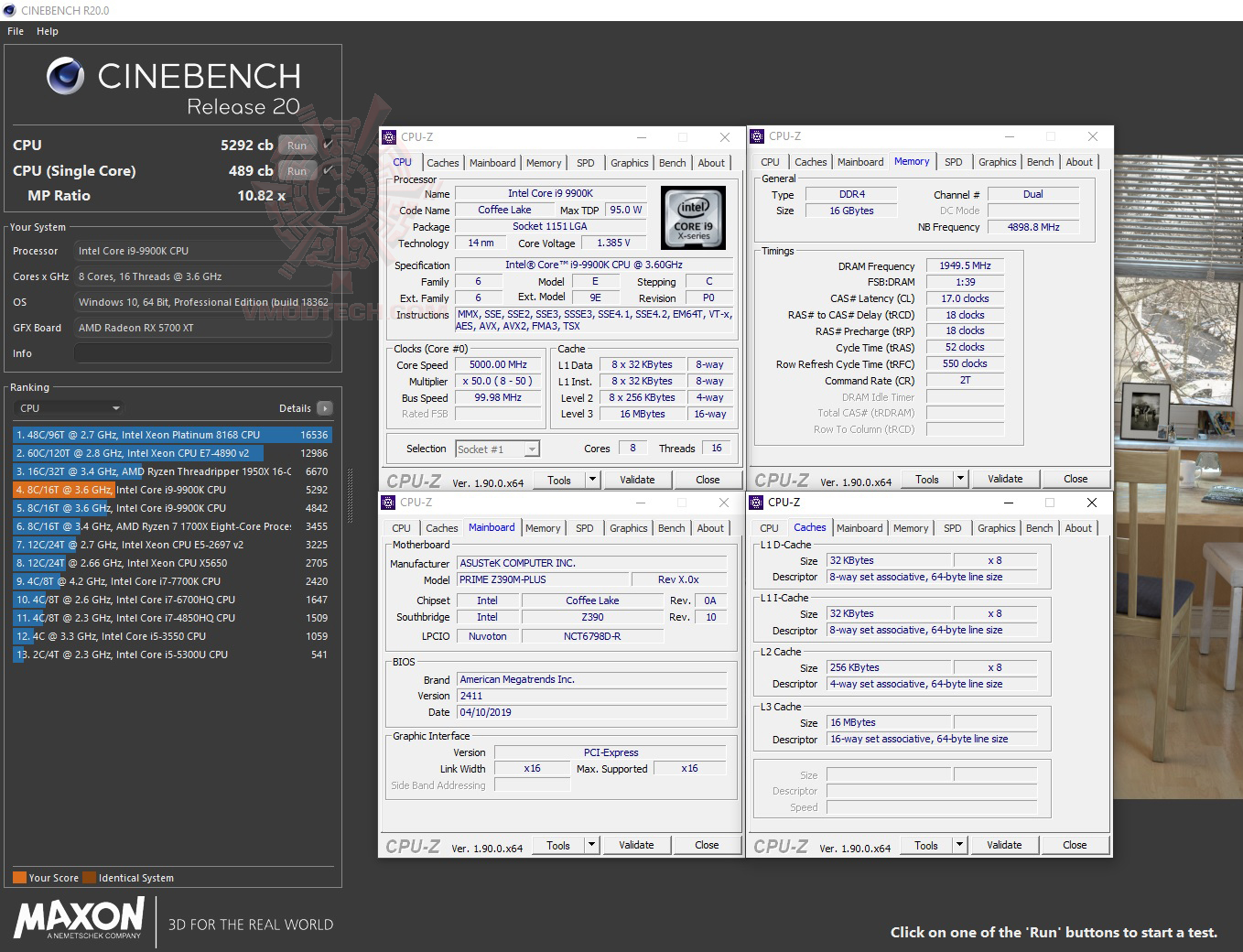Open the Graphics tab in CPU-Z
The width and height of the screenshot is (1243, 952).
[x=629, y=162]
